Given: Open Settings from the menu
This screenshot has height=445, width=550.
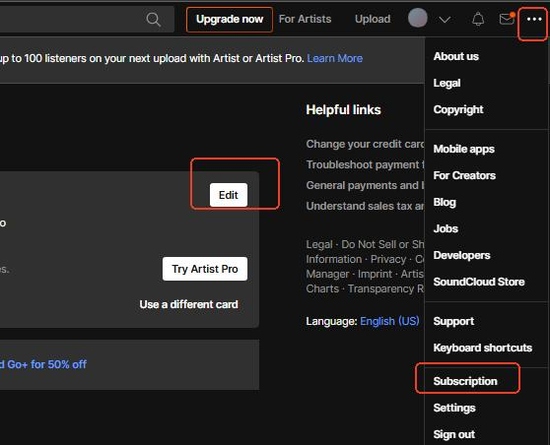Looking at the screenshot, I should pos(454,408).
